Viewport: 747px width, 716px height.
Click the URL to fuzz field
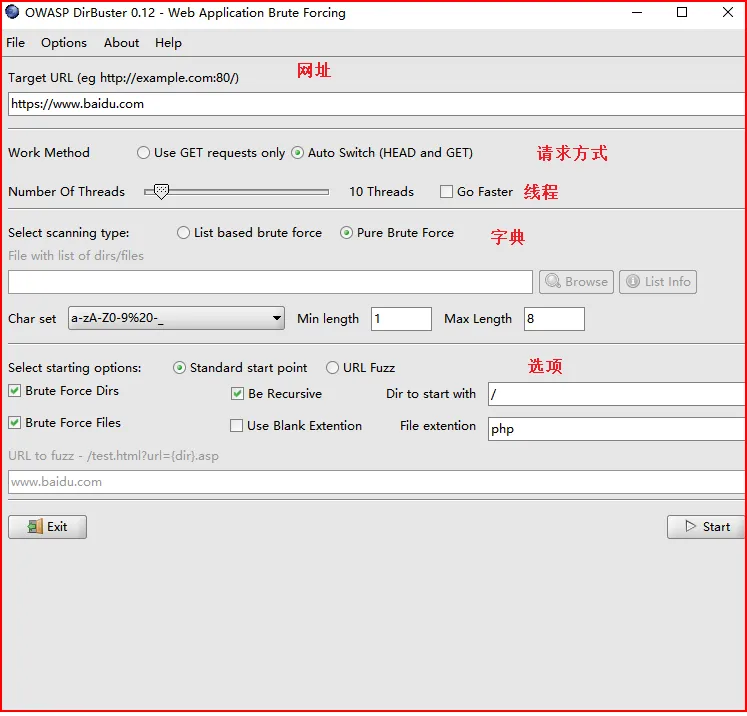376,483
